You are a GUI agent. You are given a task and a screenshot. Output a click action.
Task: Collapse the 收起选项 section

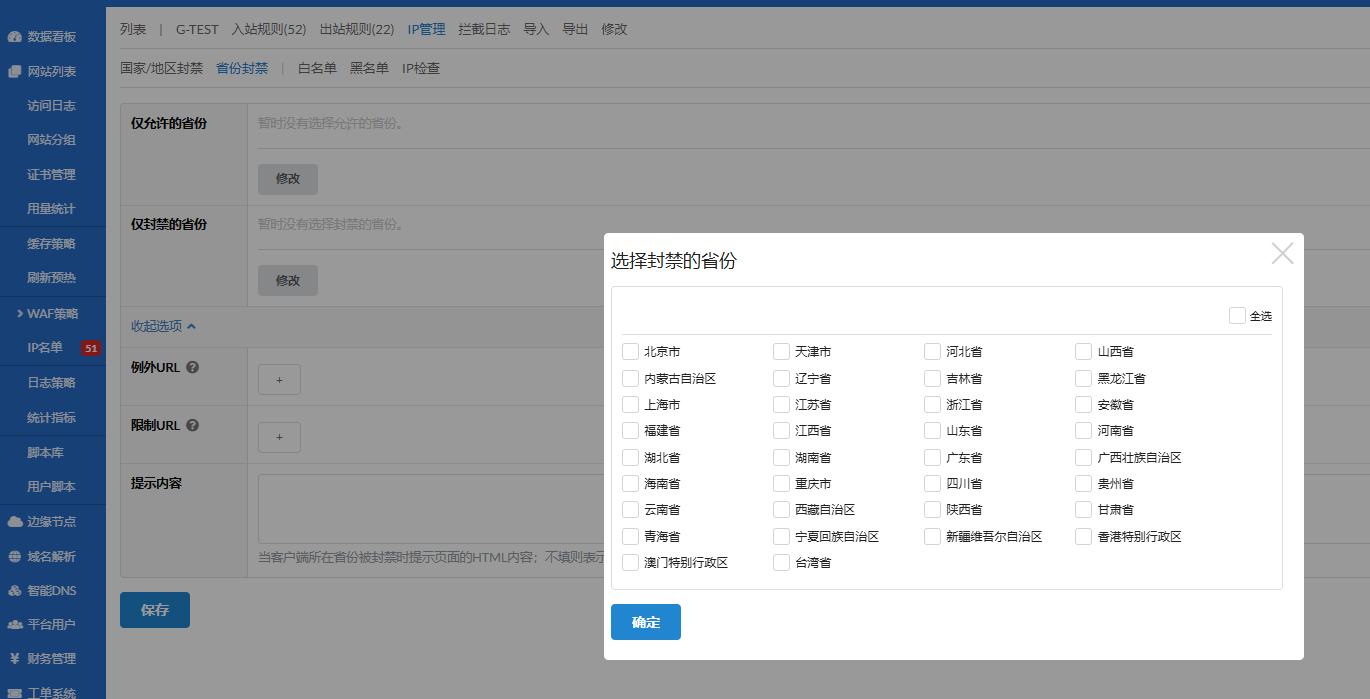[163, 326]
